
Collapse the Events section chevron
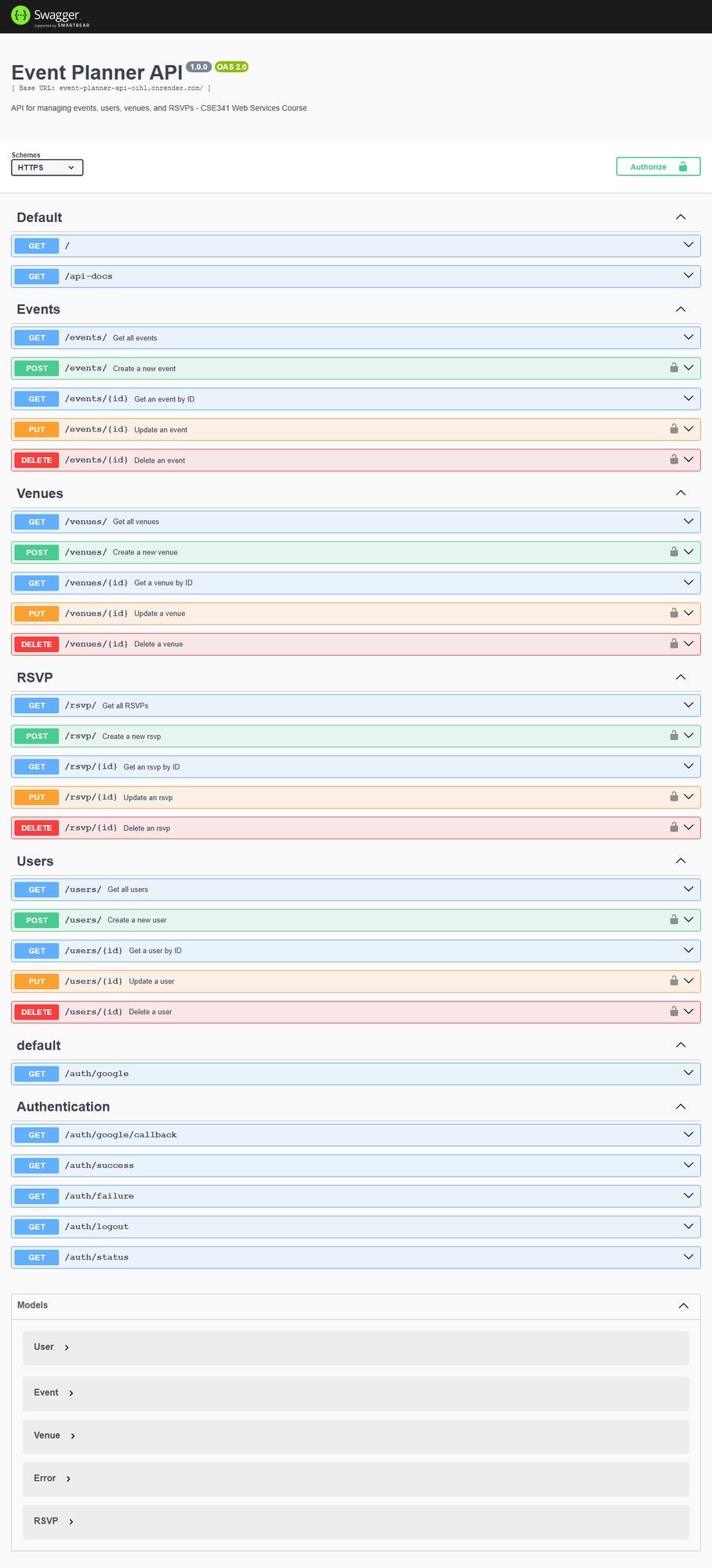681,309
